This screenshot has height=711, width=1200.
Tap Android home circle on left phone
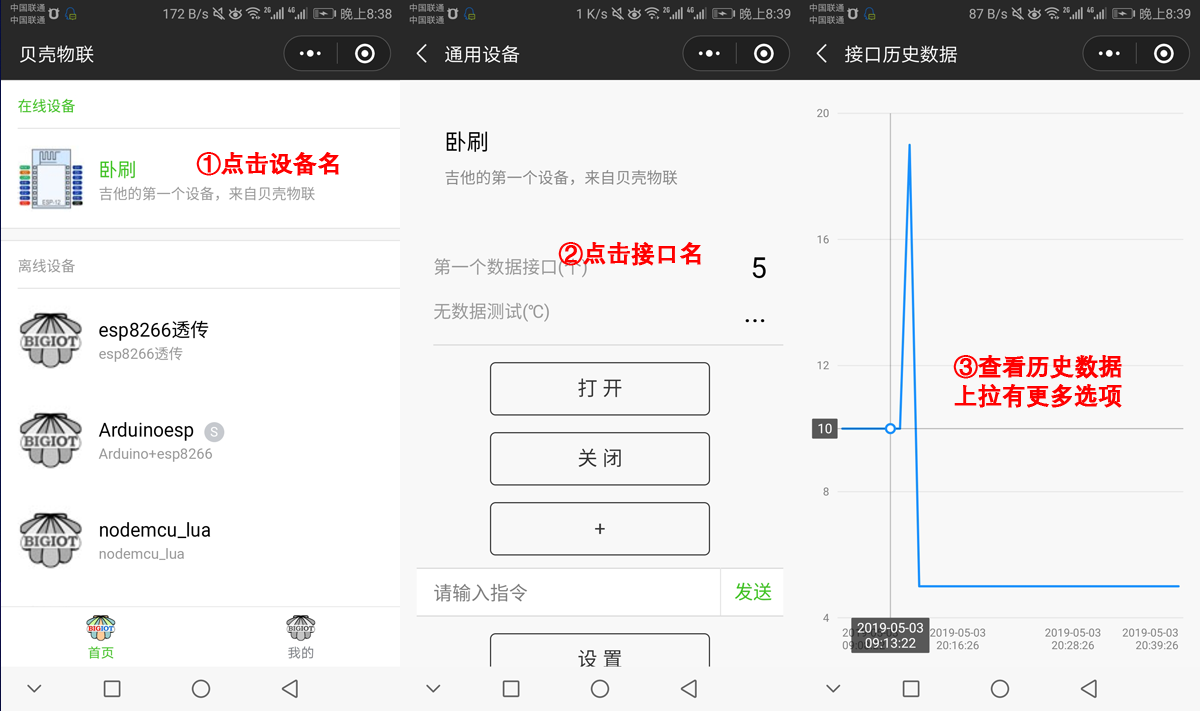[201, 688]
